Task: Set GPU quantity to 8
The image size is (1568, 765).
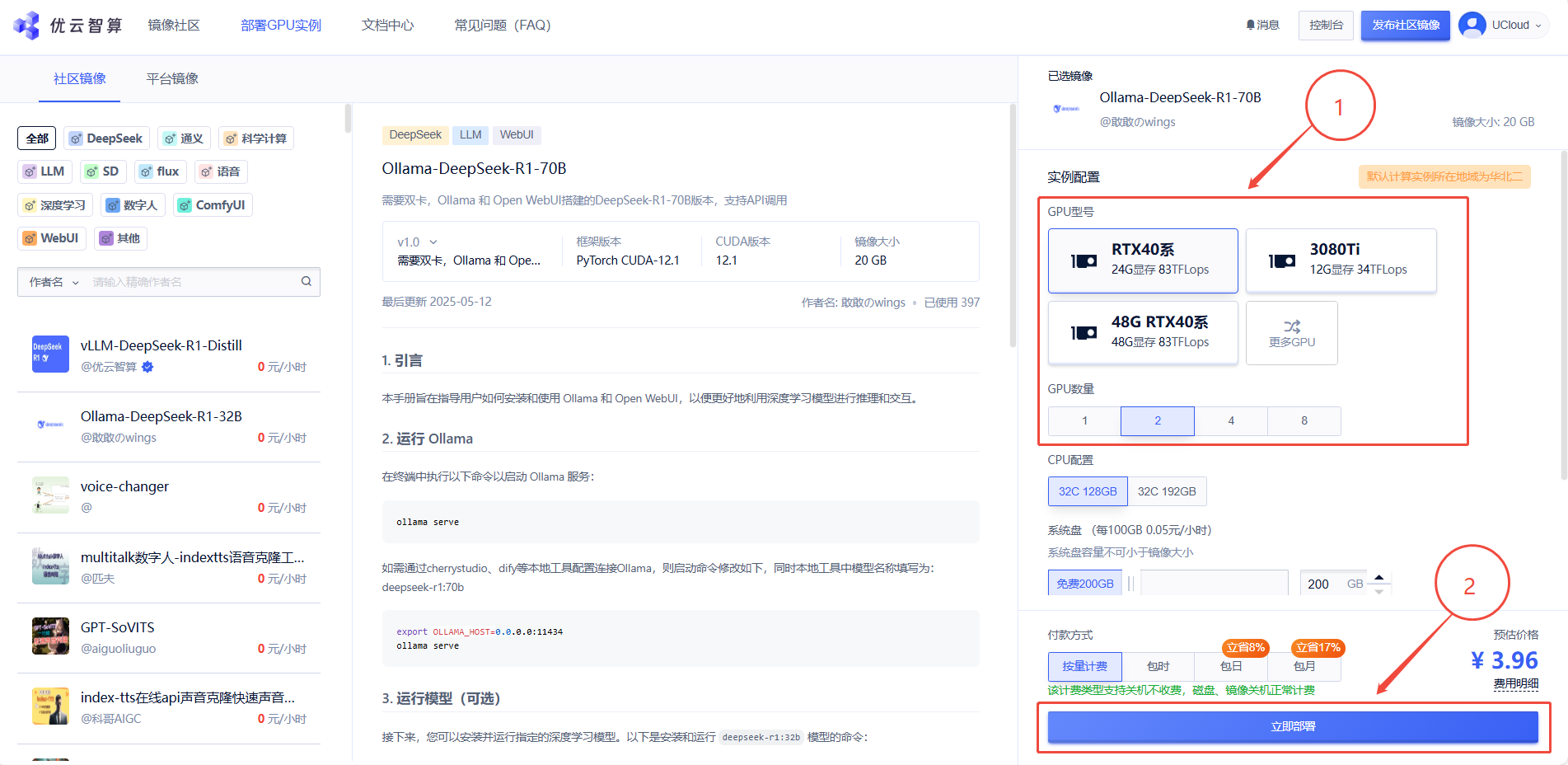Action: pyautogui.click(x=1304, y=421)
